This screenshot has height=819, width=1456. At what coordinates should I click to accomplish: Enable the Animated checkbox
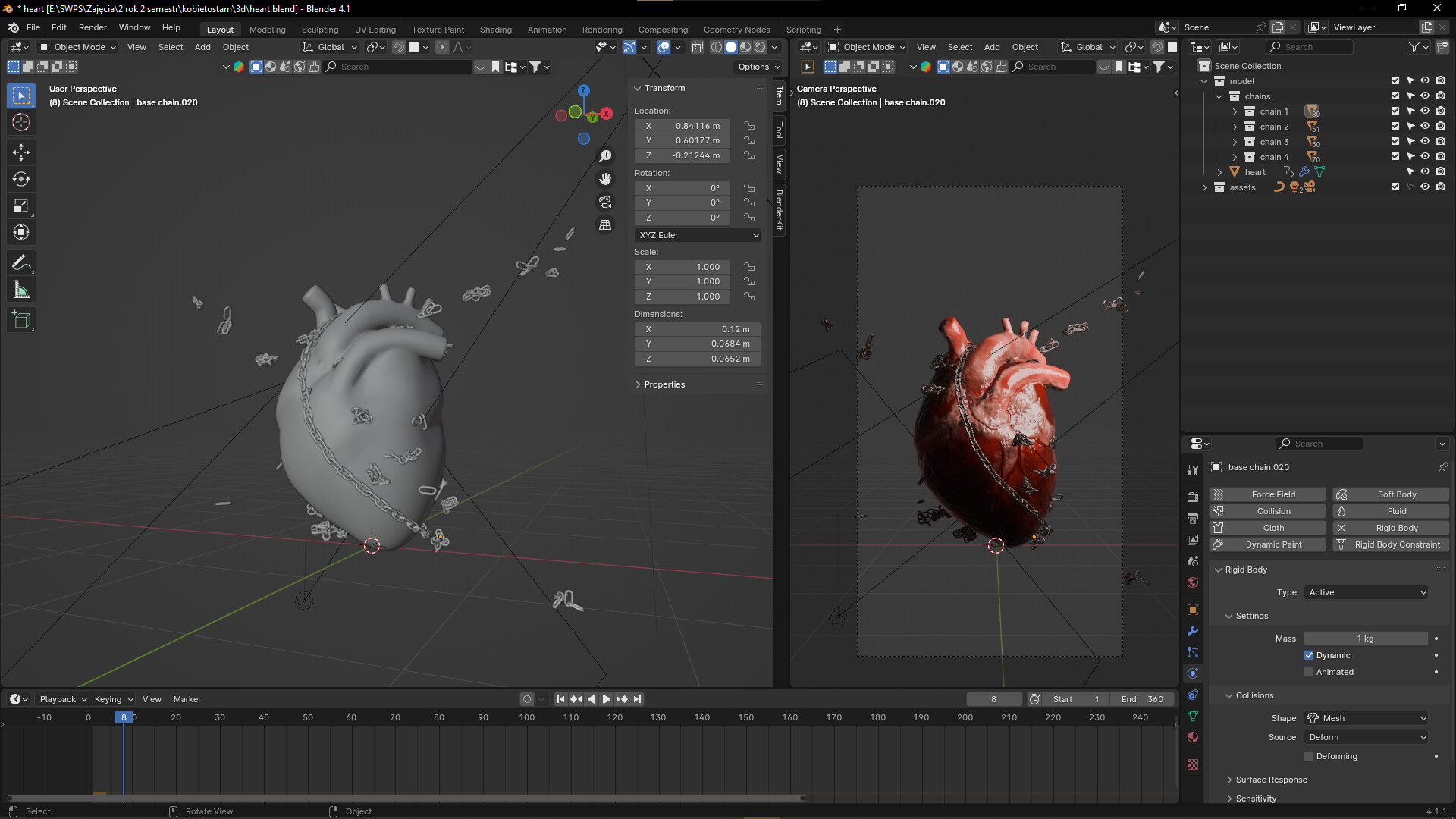pyautogui.click(x=1309, y=672)
